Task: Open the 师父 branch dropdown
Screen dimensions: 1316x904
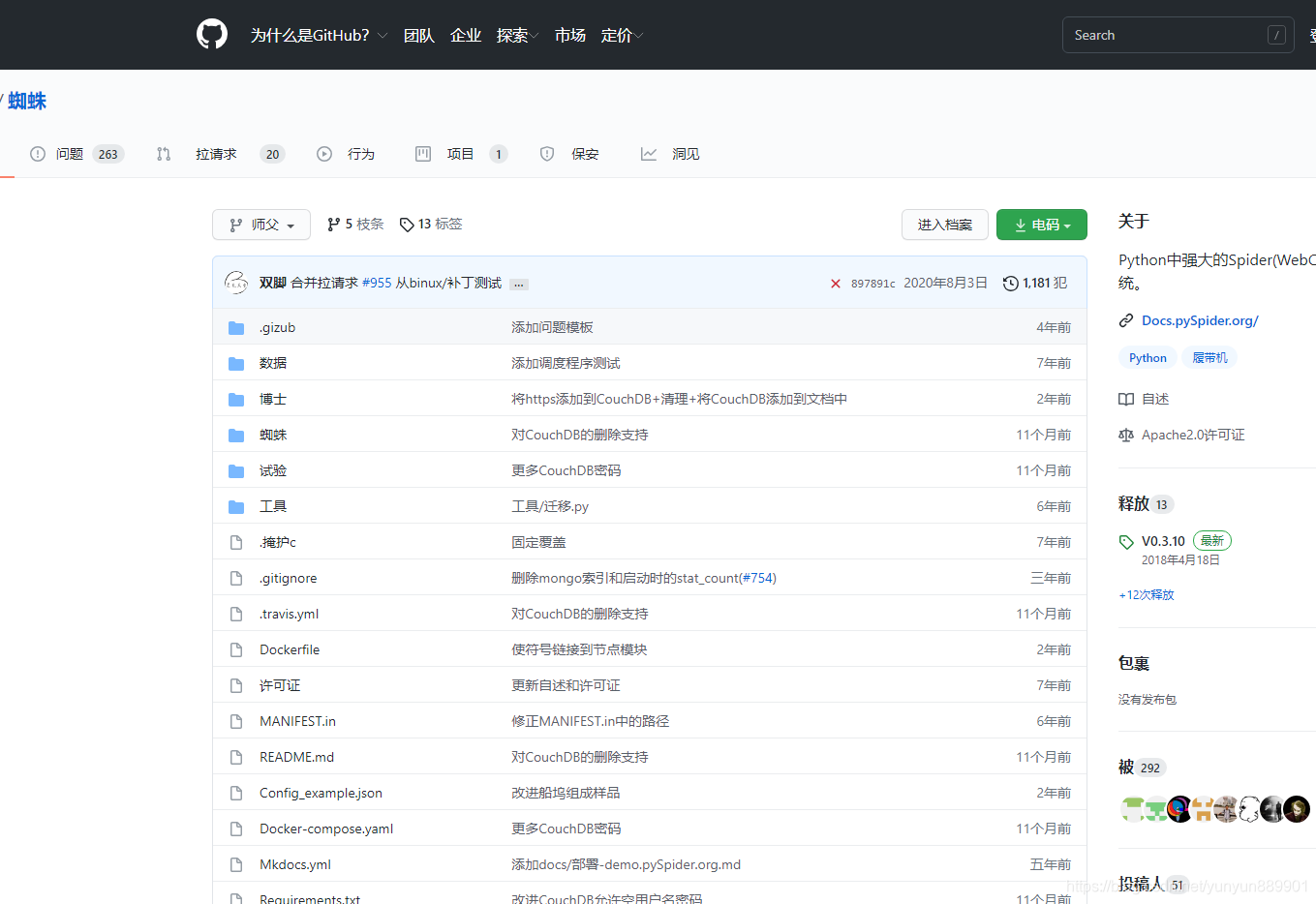Action: click(x=261, y=225)
